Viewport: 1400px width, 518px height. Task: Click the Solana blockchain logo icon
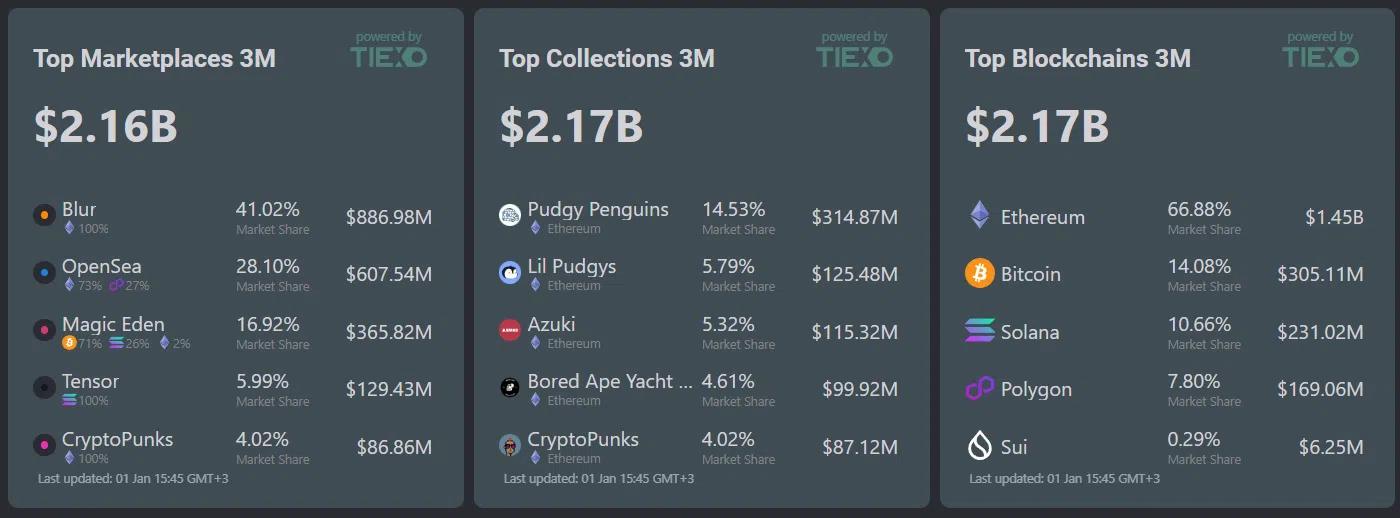pyautogui.click(x=979, y=331)
